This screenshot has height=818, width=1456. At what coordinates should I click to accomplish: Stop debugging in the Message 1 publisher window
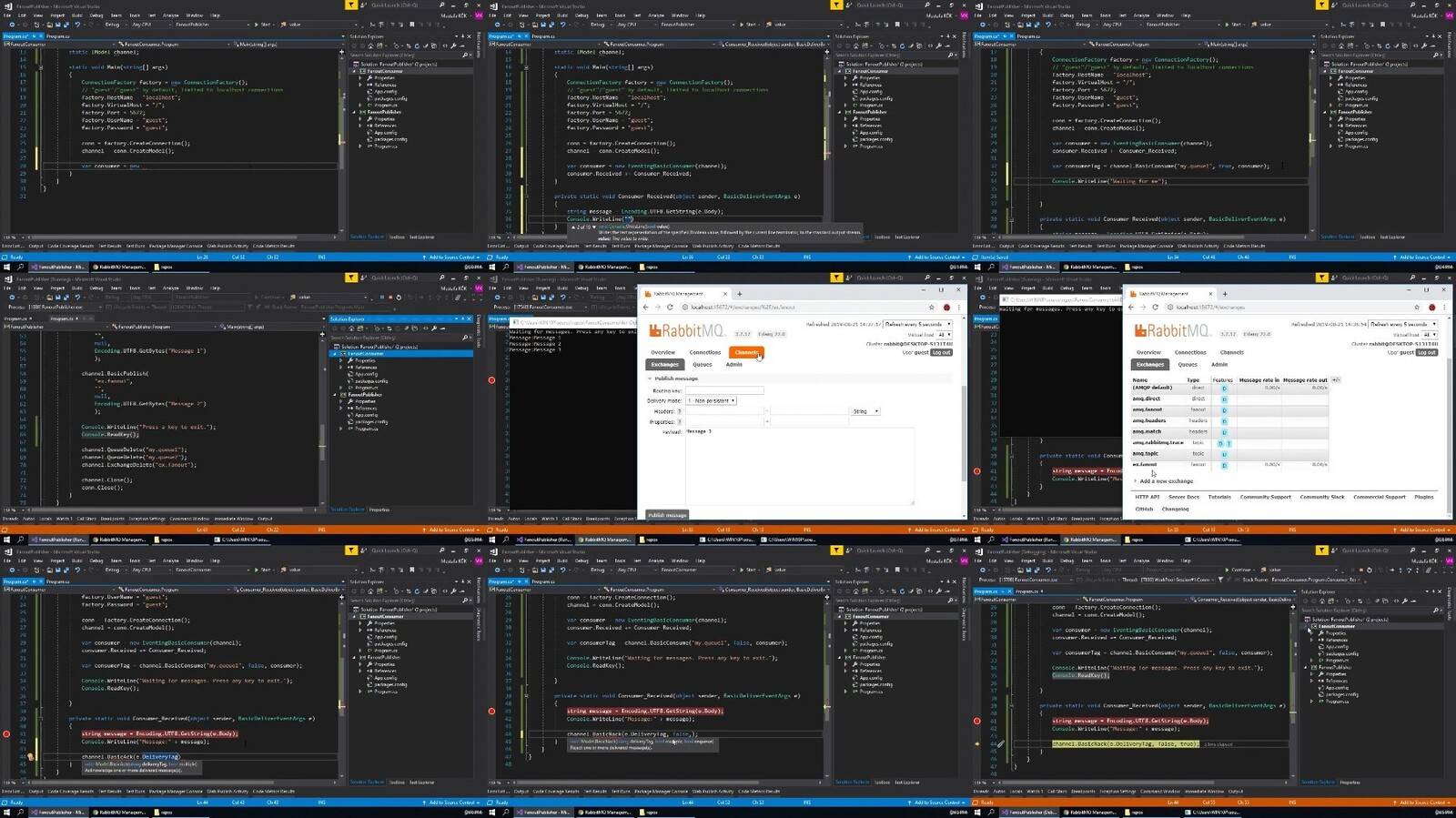[390, 297]
